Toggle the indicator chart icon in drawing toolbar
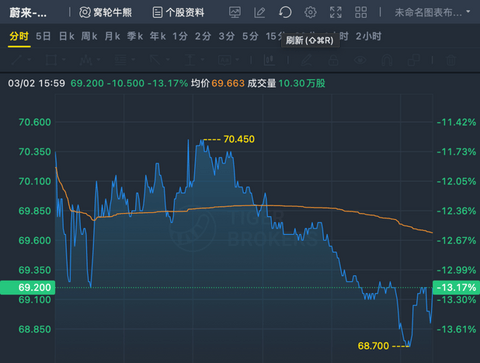Viewport: 480px width, 363px height. coord(269,60)
